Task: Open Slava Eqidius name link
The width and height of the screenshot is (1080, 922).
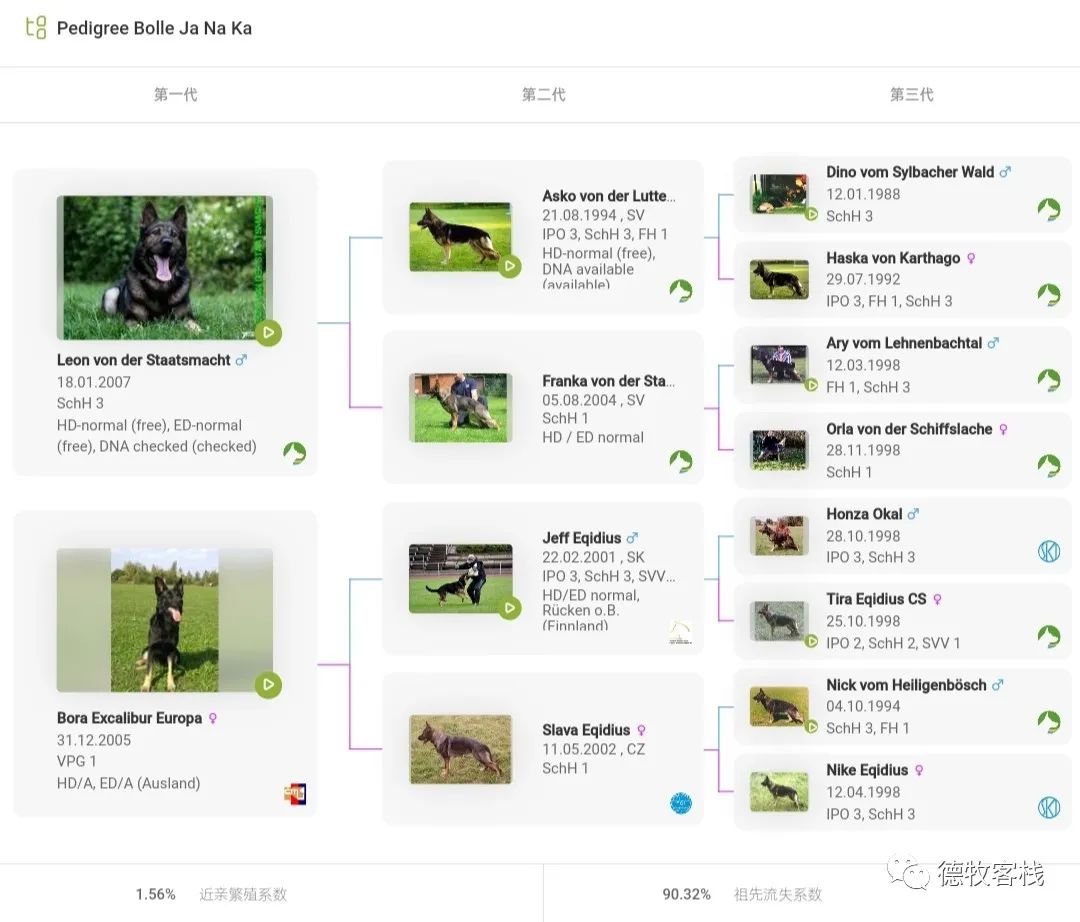Action: point(586,730)
